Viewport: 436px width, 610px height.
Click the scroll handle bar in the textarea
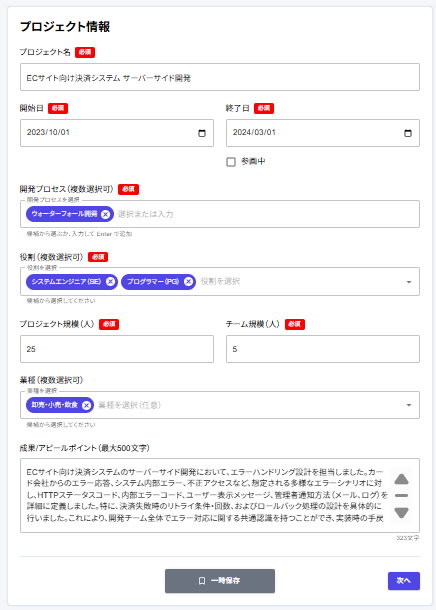click(x=401, y=495)
